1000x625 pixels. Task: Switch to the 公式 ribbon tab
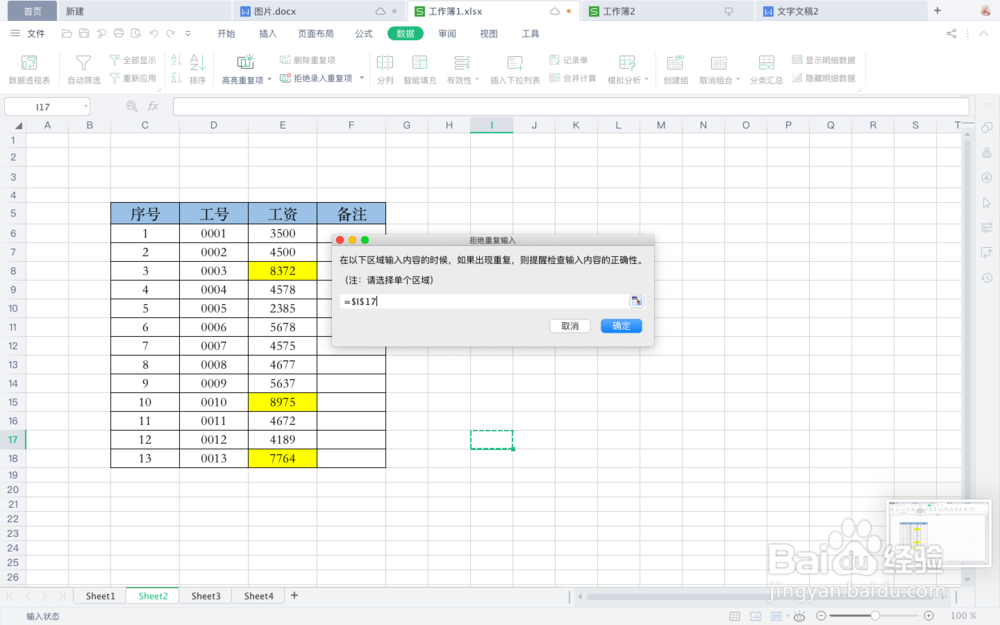(362, 33)
